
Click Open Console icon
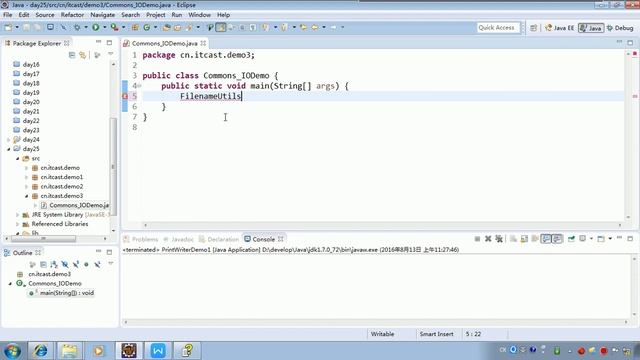[601, 239]
